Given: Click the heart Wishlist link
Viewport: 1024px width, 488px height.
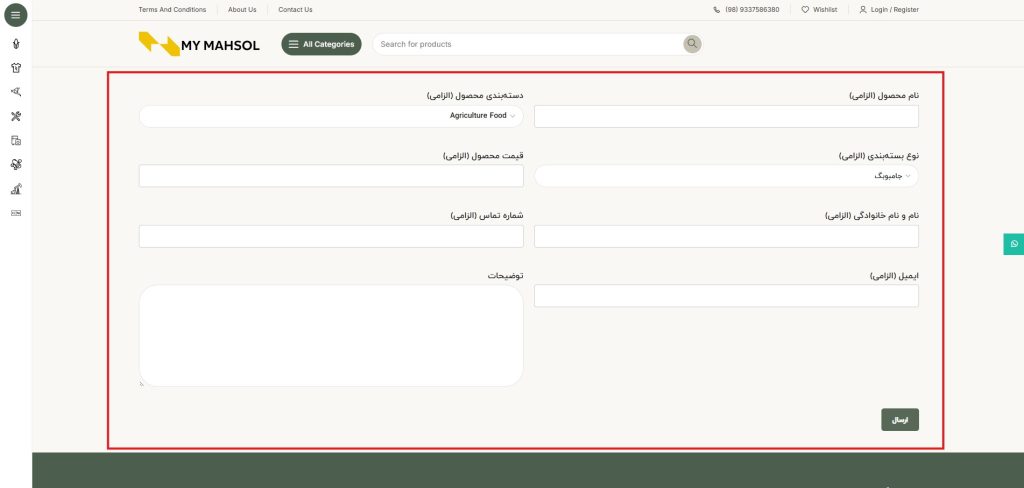Looking at the screenshot, I should [819, 9].
